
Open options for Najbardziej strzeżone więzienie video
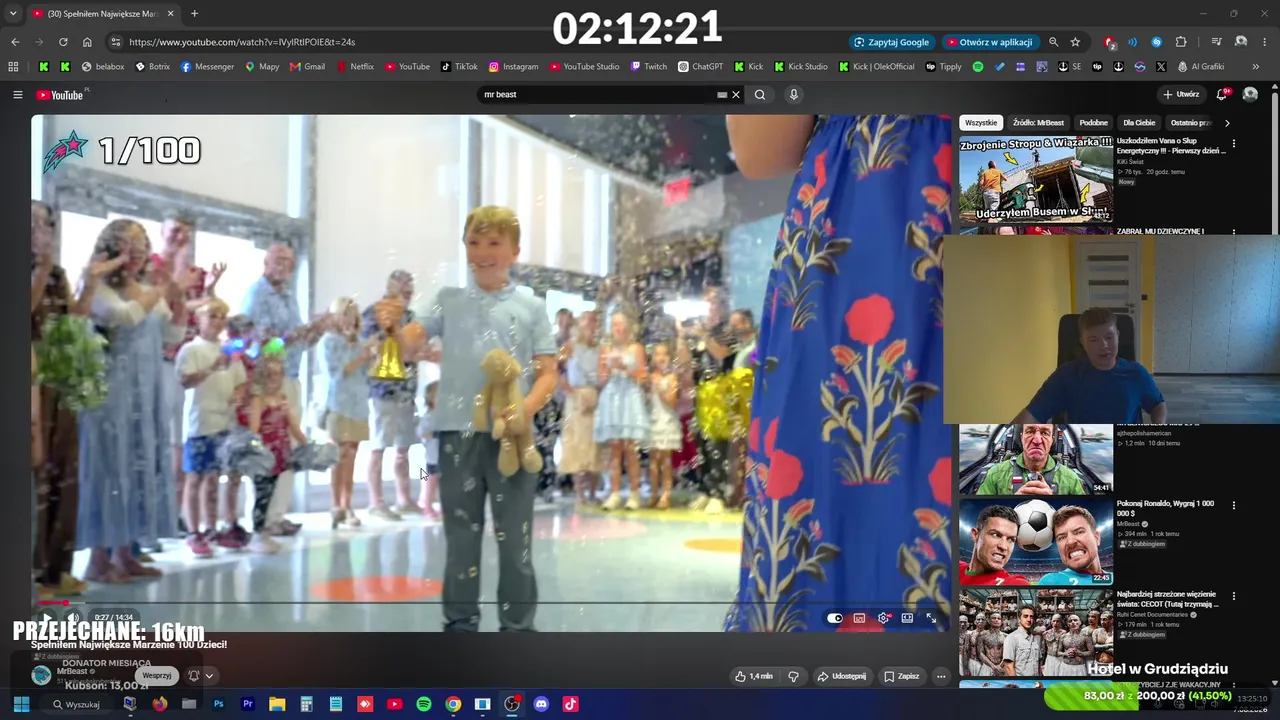click(x=1233, y=596)
